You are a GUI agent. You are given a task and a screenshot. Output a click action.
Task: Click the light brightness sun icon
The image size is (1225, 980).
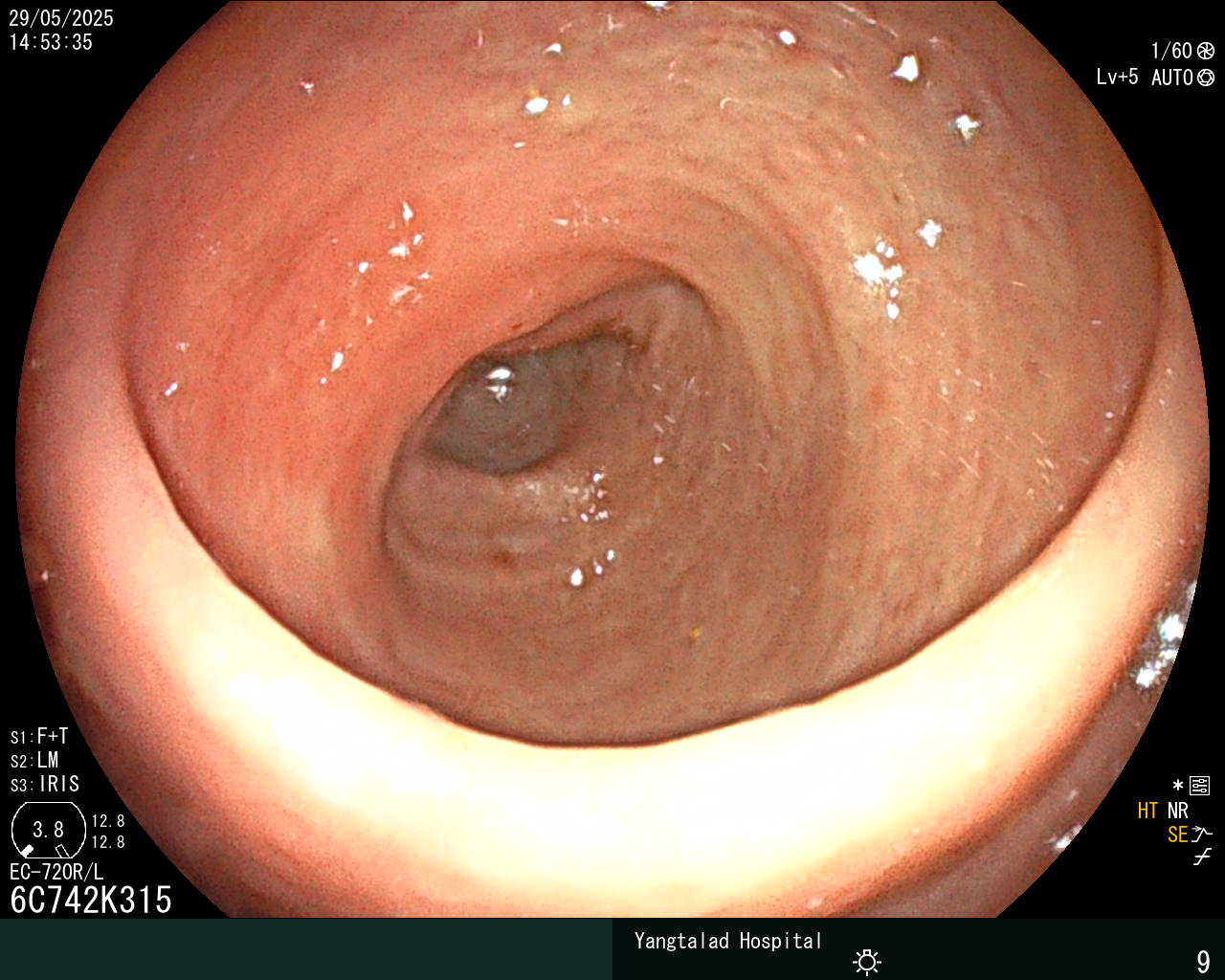click(867, 962)
